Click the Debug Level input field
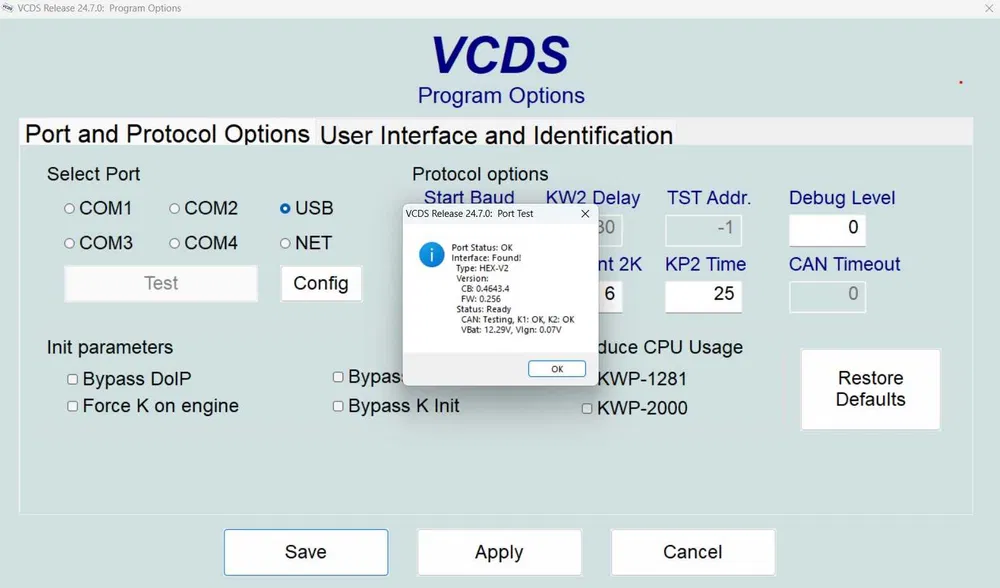Viewport: 1000px width, 588px height. tap(827, 229)
